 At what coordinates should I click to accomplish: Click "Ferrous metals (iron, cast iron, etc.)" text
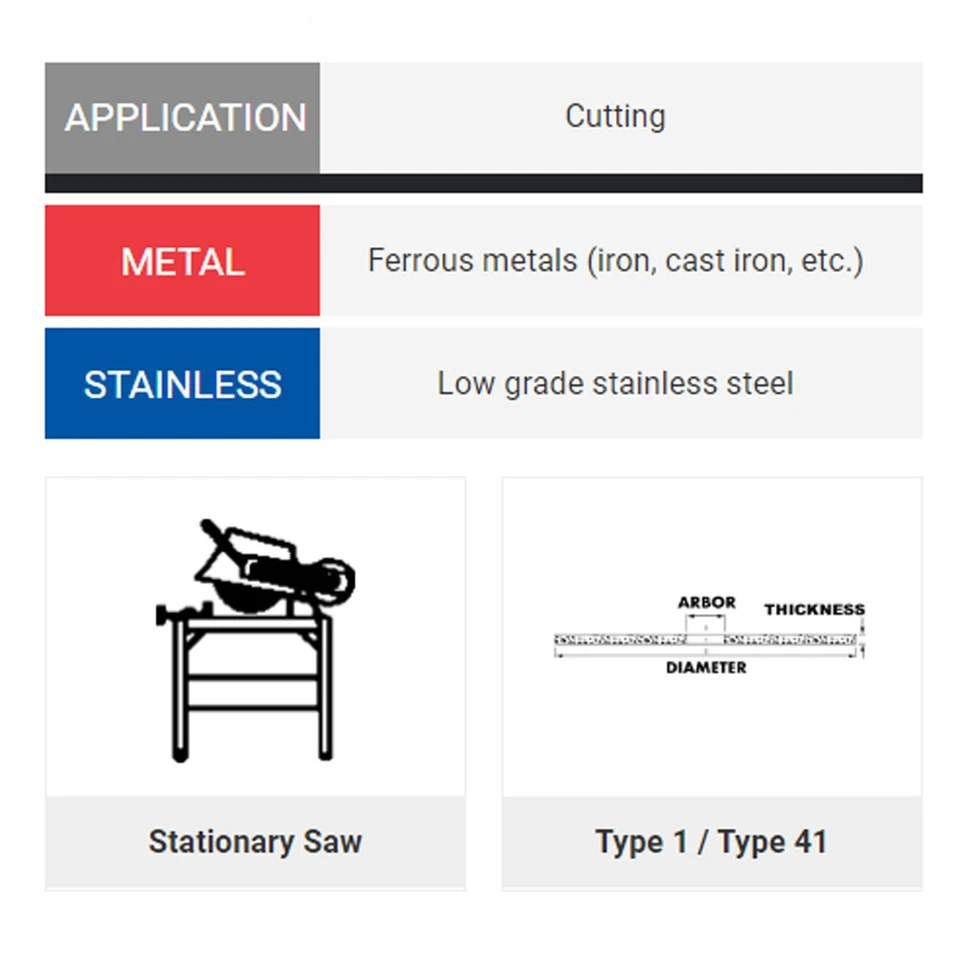click(x=615, y=261)
